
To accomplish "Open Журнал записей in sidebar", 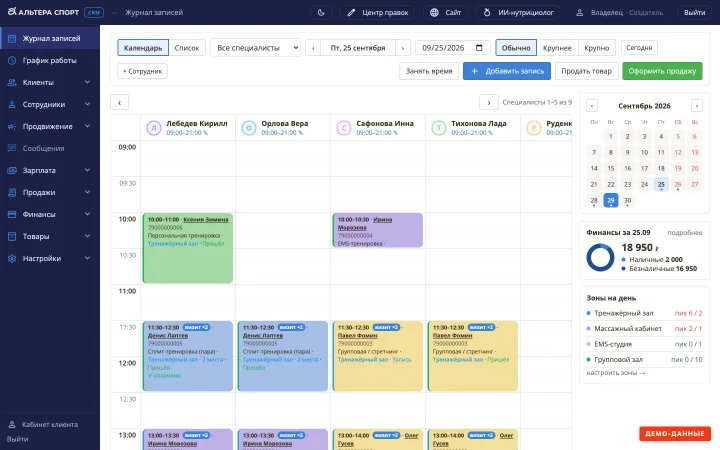I will pyautogui.click(x=50, y=38).
